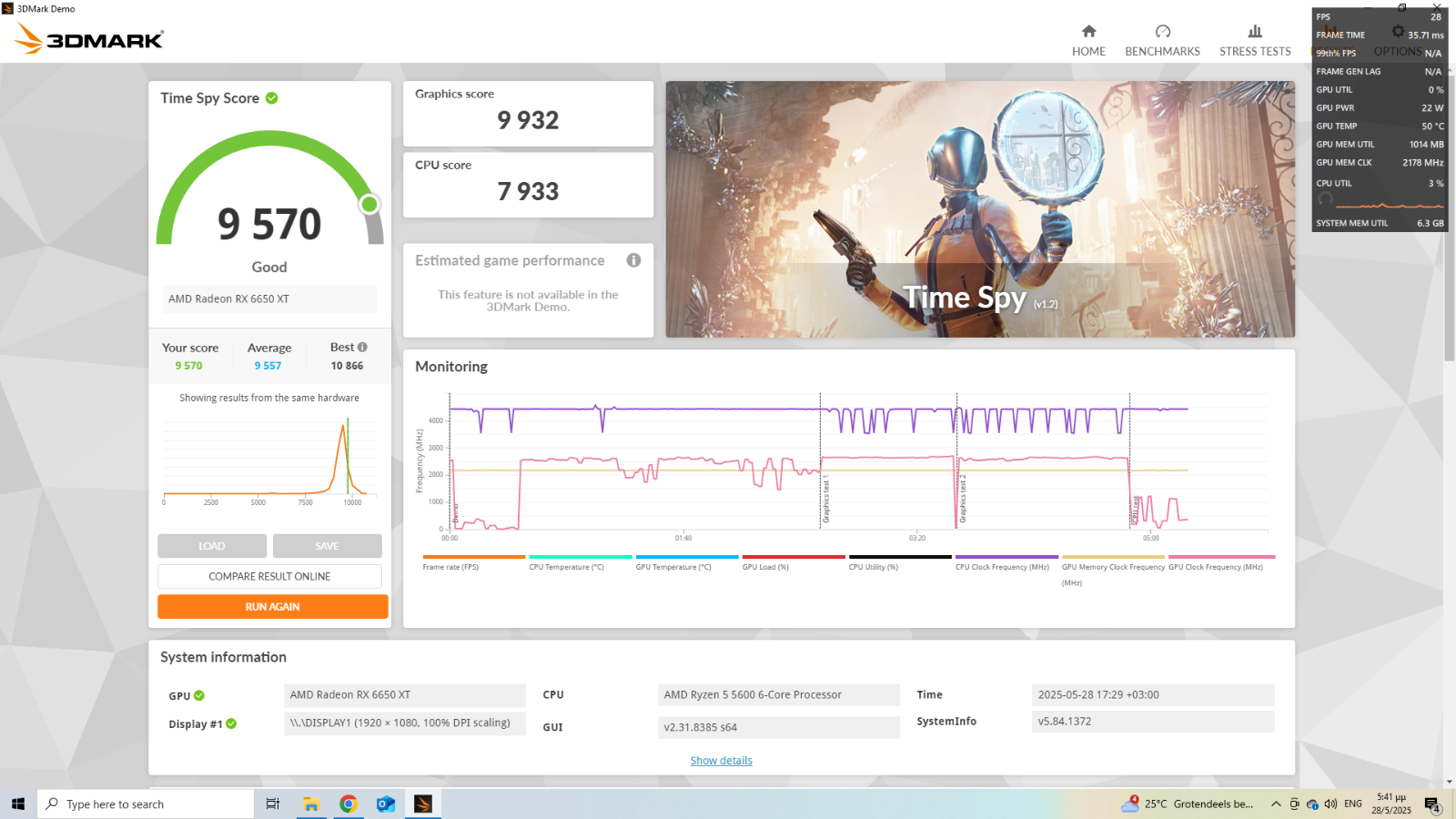This screenshot has width=1456, height=819.
Task: Click score distribution chart
Action: pyautogui.click(x=269, y=460)
